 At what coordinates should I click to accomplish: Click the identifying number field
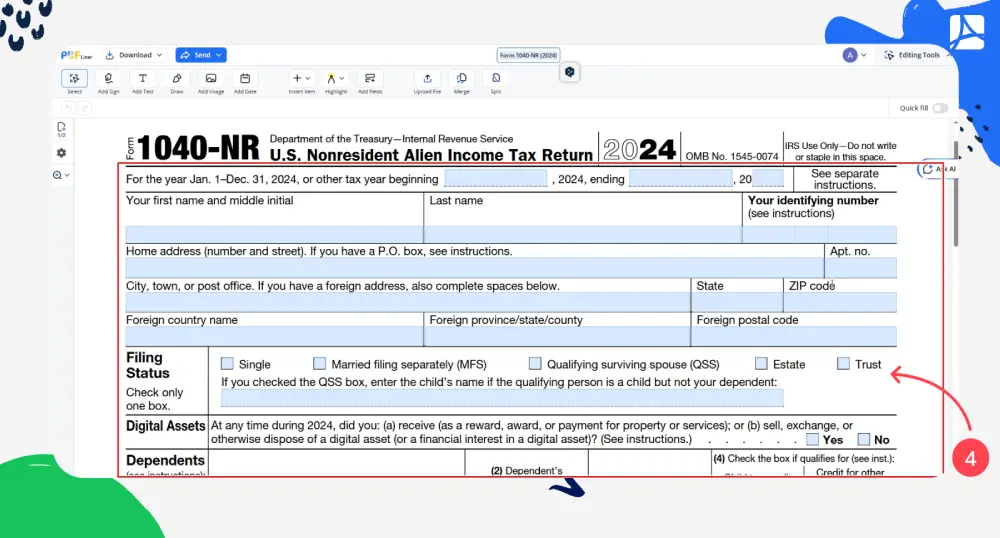[x=820, y=234]
